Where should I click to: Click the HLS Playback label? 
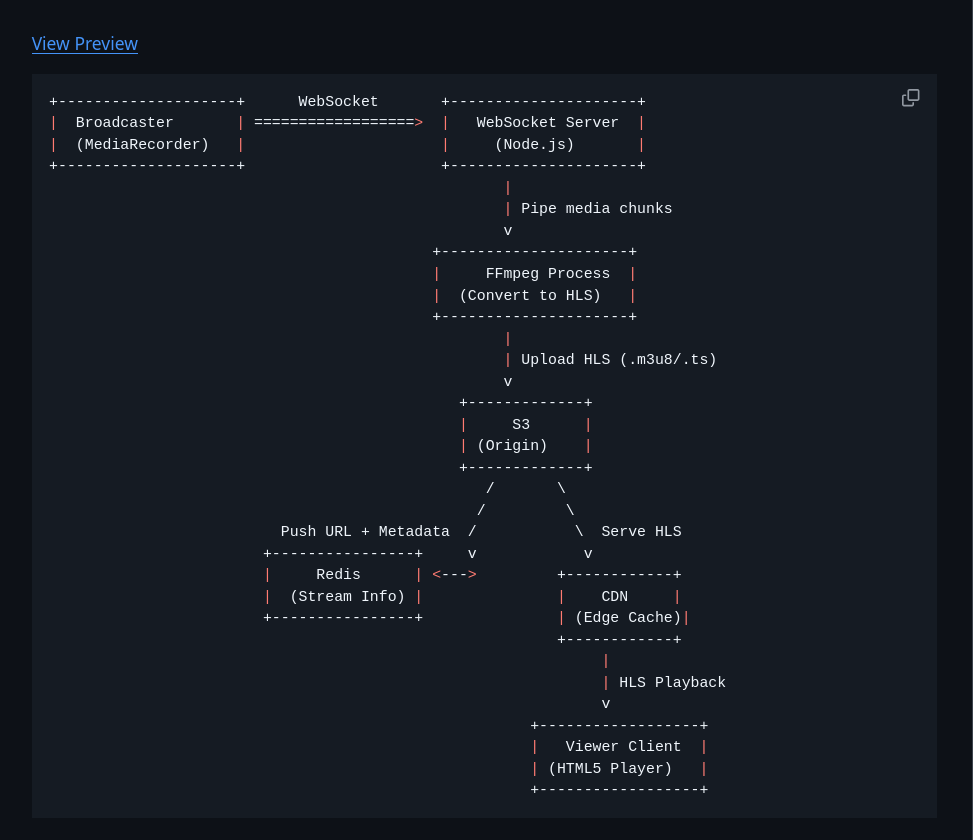click(x=672, y=683)
